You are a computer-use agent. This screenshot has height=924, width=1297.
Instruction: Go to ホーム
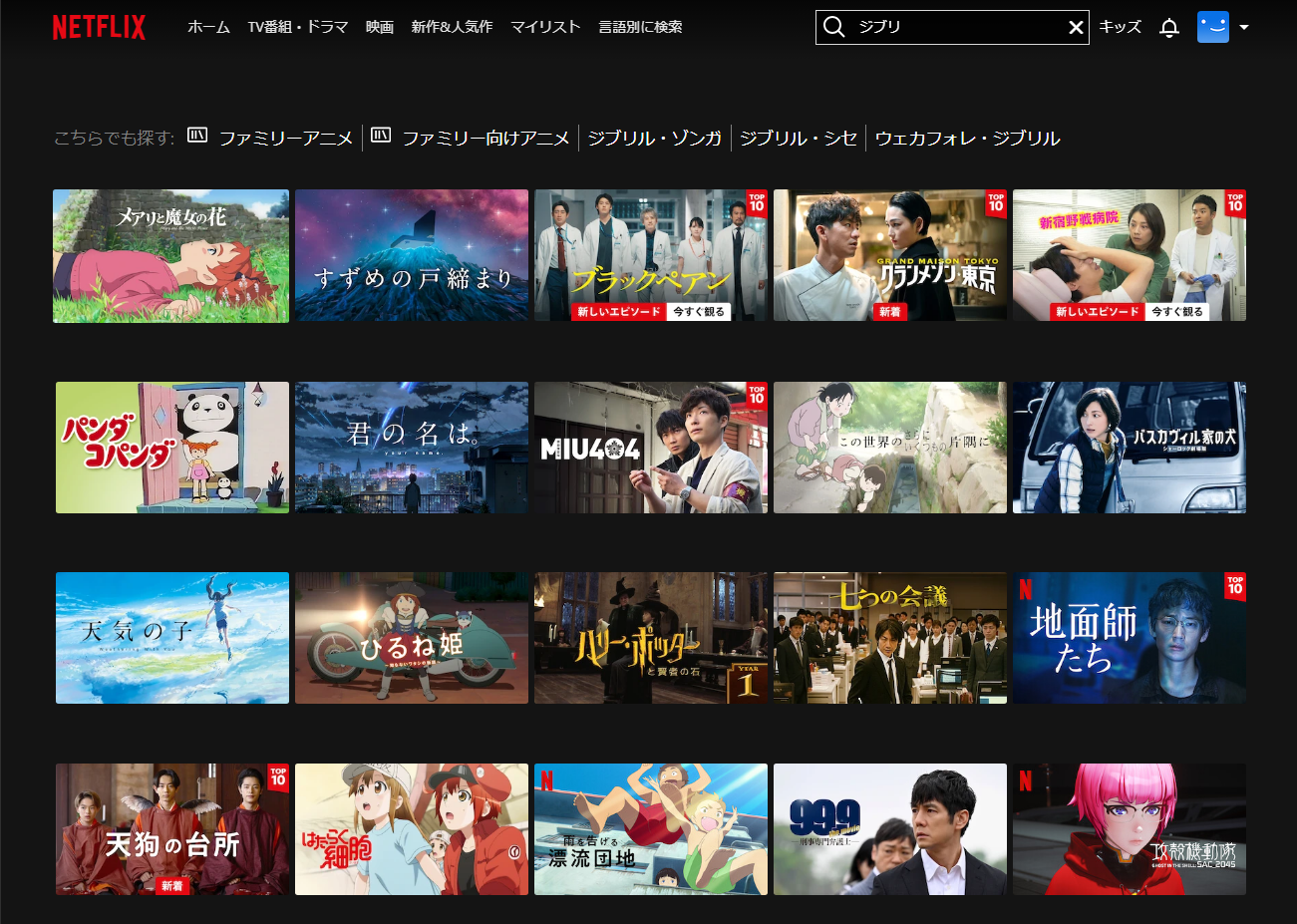pos(208,27)
